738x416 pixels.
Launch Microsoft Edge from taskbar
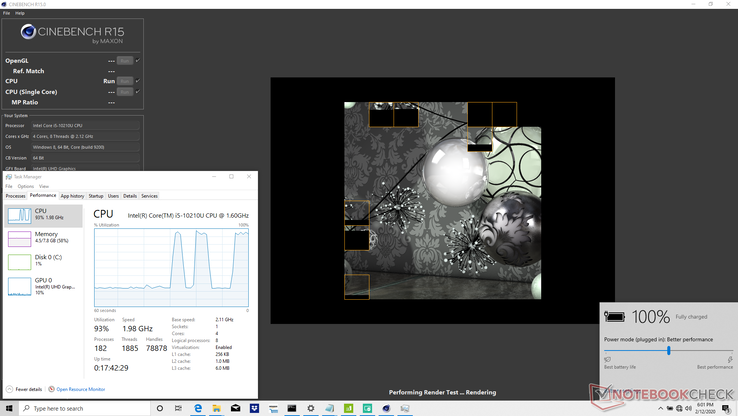coord(198,408)
